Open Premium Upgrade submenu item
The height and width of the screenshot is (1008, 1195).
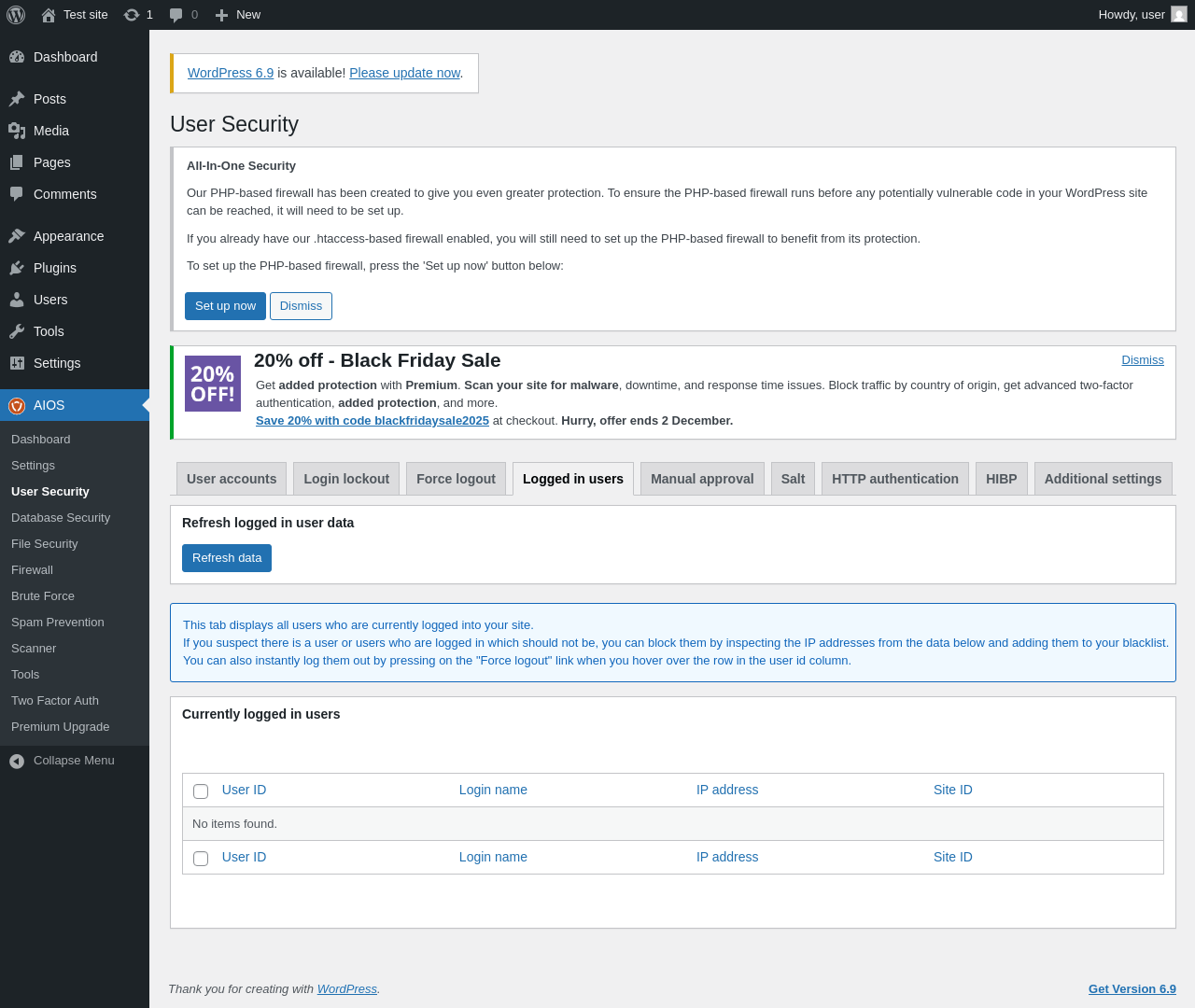[75, 727]
